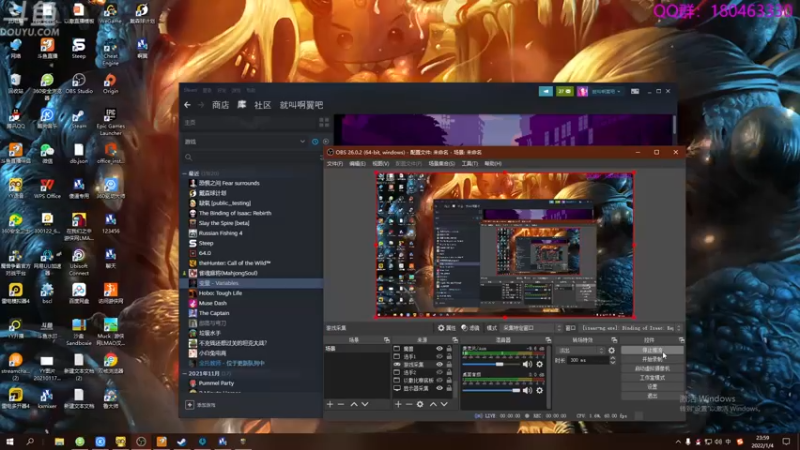Image resolution: width=800 pixels, height=450 pixels.
Task: Open OBS 场景集合(S) menu
Action: [x=442, y=164]
